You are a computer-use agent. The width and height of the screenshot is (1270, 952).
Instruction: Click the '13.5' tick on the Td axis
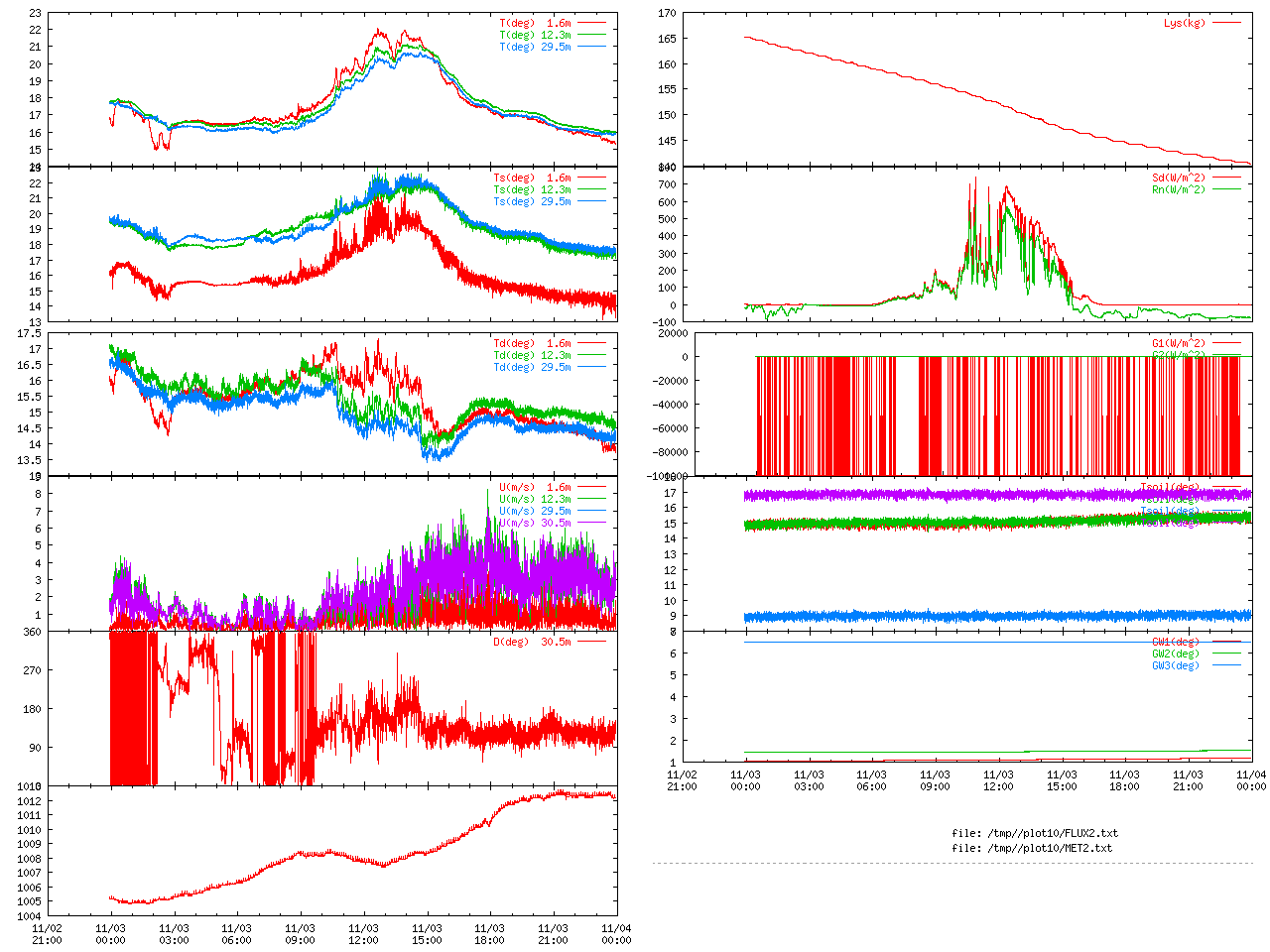coord(30,461)
